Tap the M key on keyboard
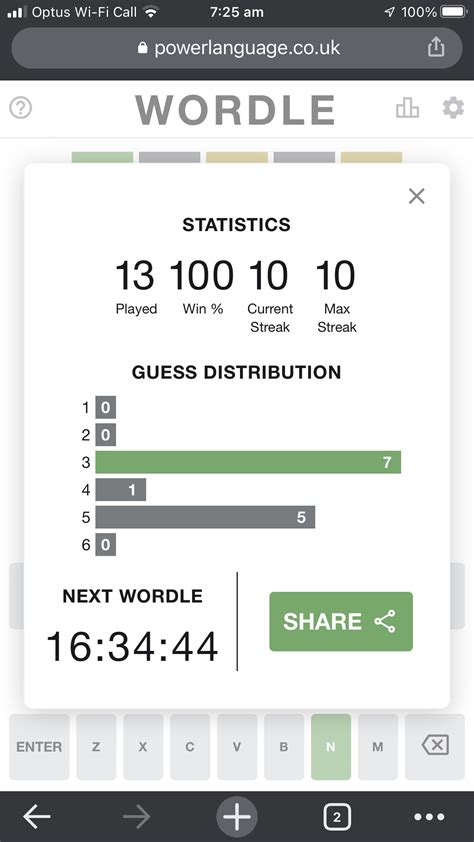This screenshot has width=474, height=842. (378, 746)
